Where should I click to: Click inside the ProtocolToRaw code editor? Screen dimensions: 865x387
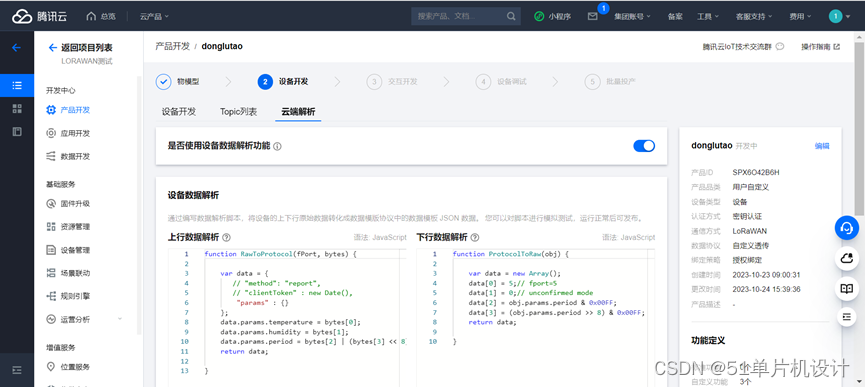[x=536, y=317]
